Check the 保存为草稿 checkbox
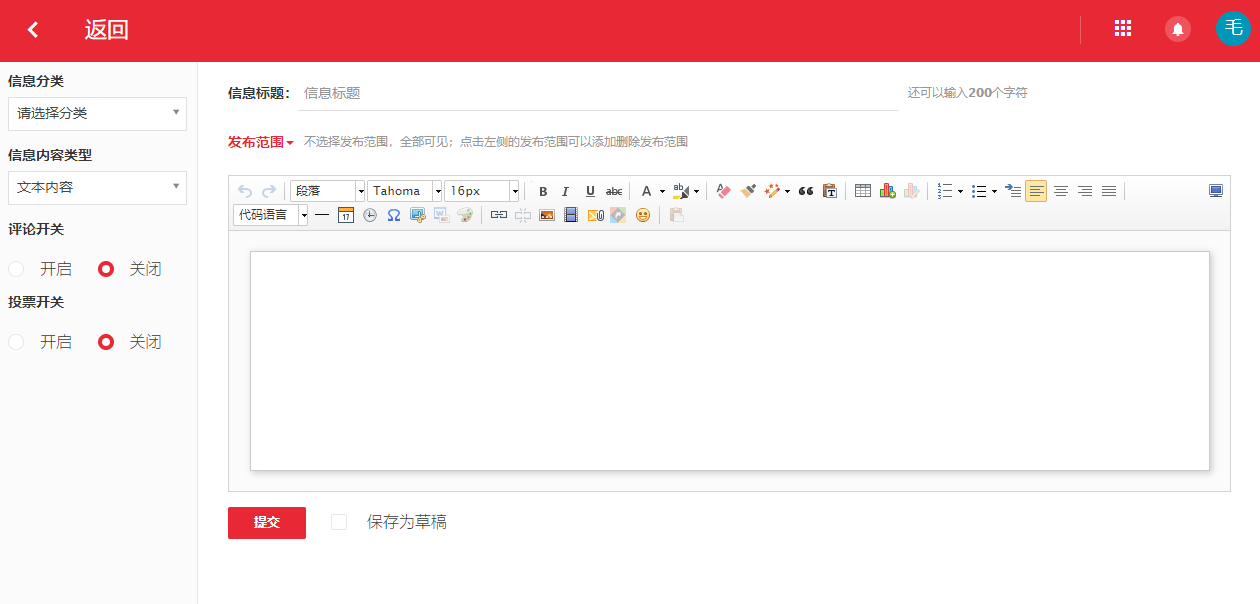This screenshot has width=1260, height=604. tap(339, 521)
